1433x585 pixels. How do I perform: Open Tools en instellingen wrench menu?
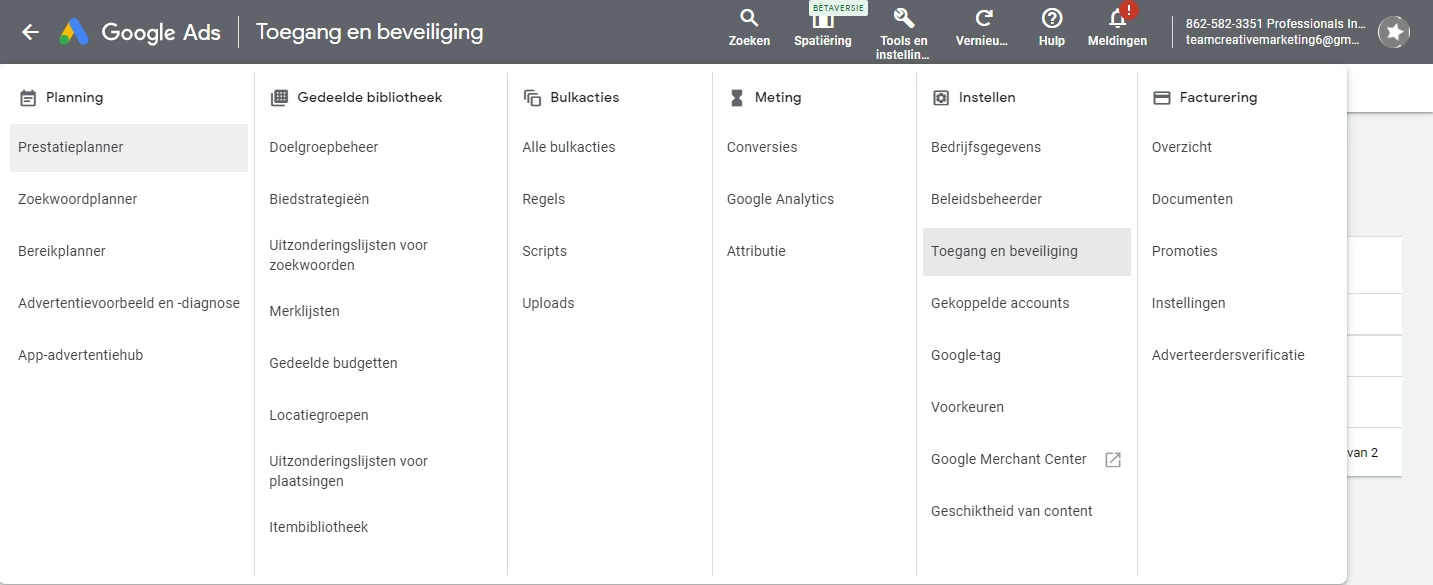903,32
